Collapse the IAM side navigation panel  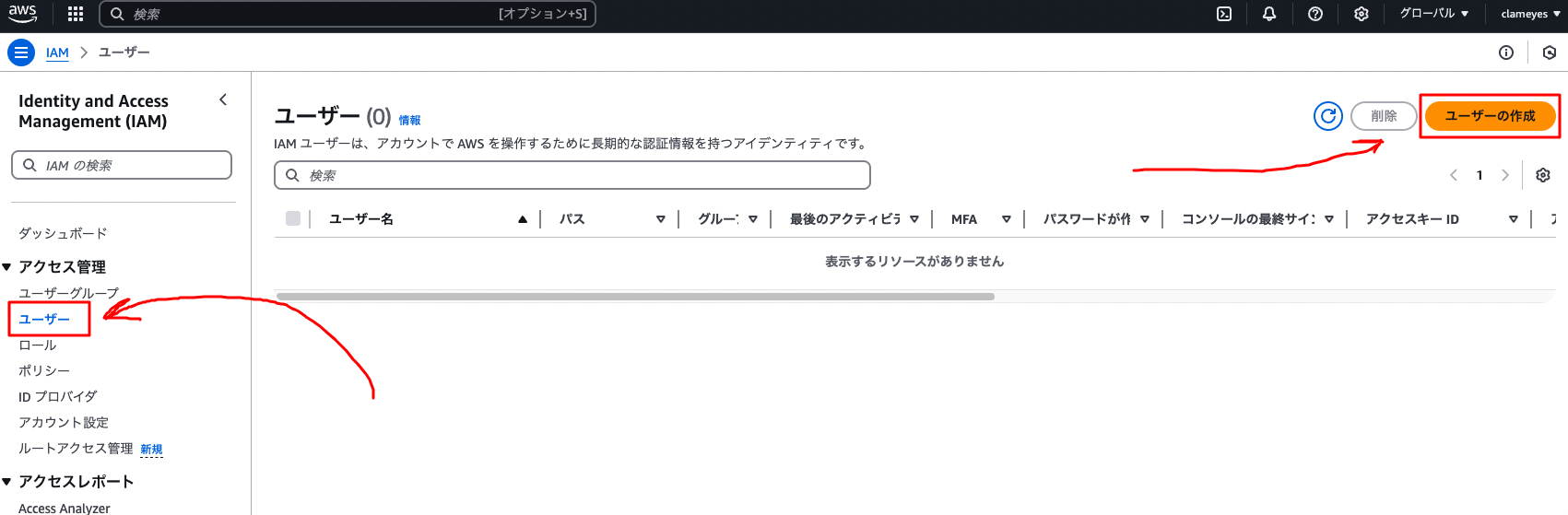tap(223, 99)
